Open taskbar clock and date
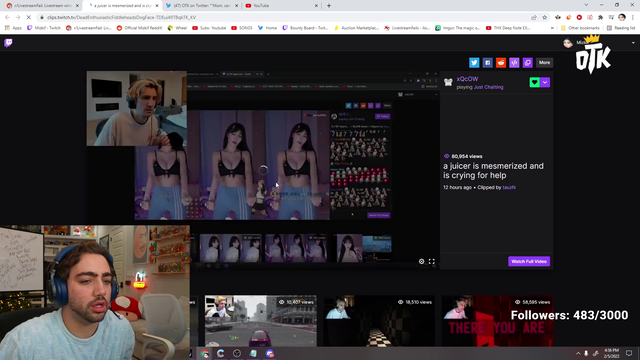 pos(611,353)
